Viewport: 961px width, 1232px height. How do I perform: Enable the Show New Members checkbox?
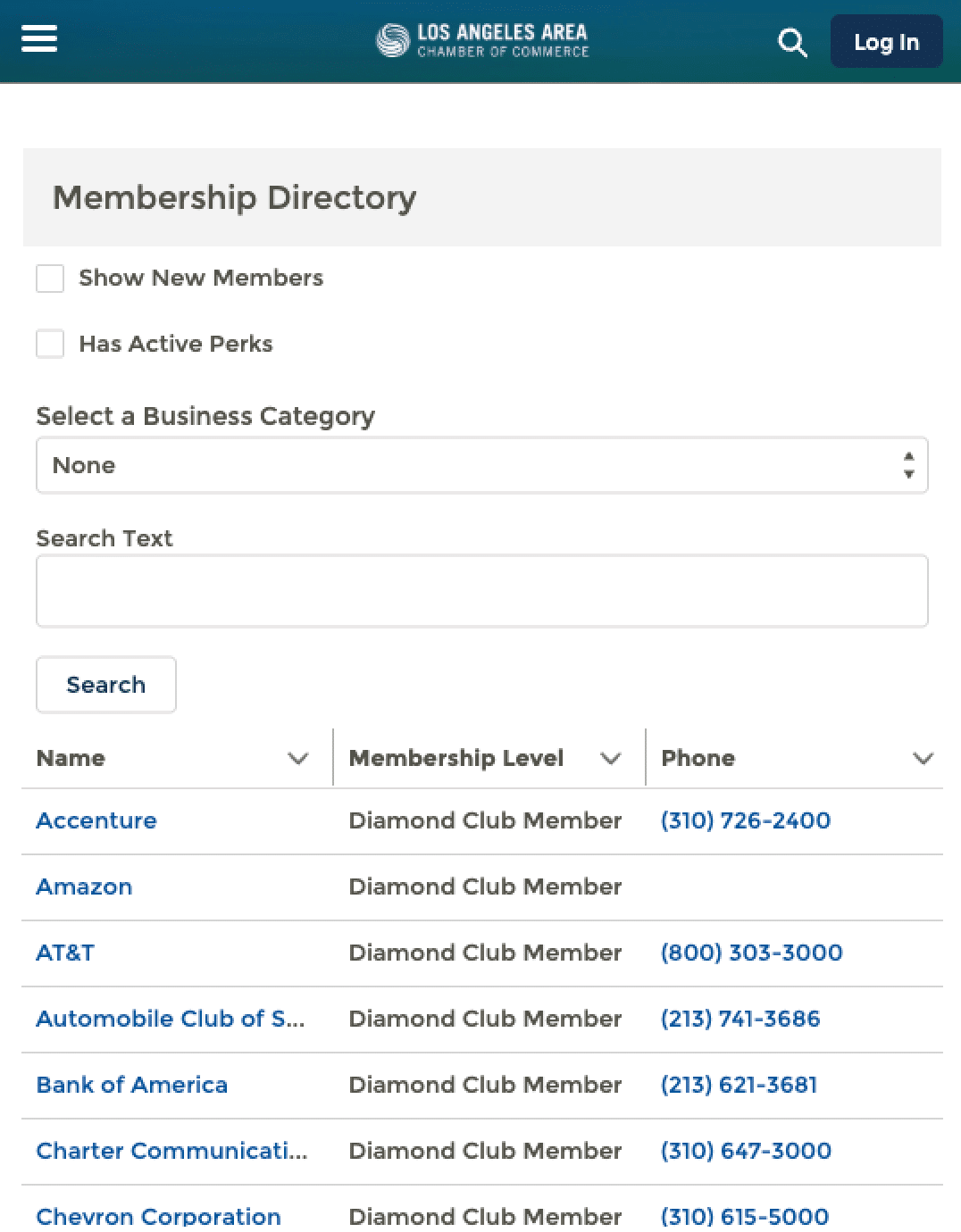[50, 278]
